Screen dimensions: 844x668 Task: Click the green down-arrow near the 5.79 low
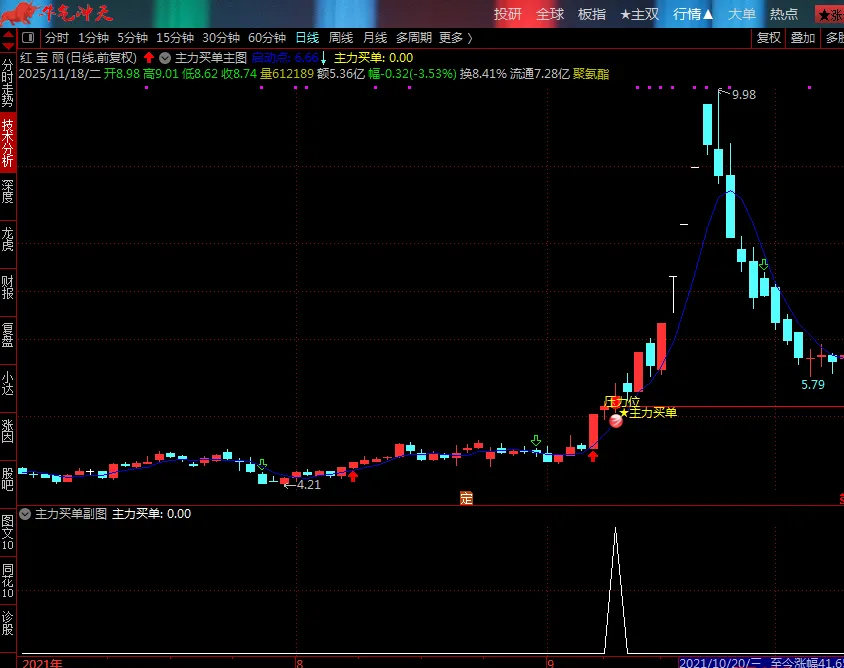click(764, 265)
